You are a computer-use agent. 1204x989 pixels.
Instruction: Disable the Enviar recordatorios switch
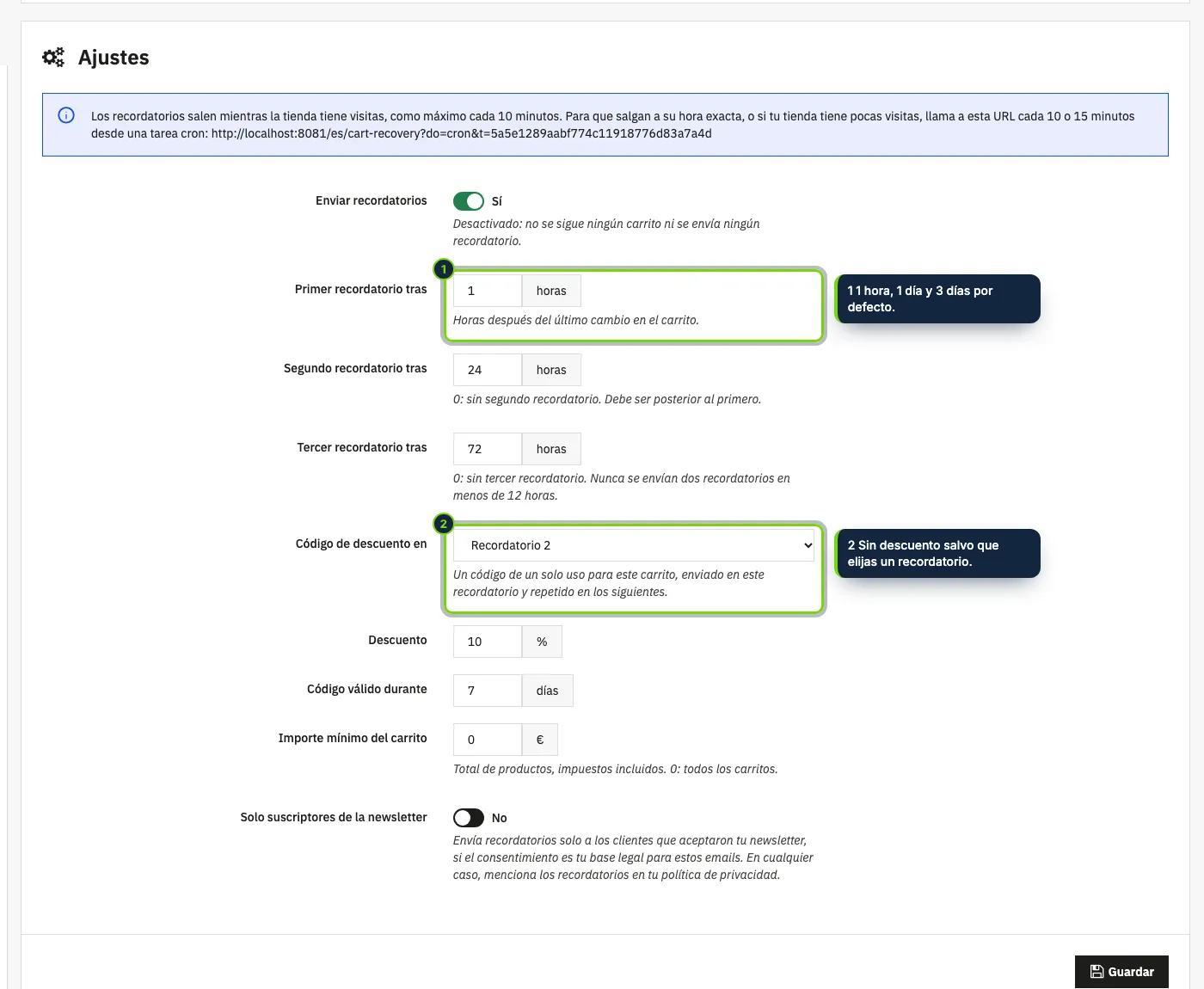coord(469,200)
